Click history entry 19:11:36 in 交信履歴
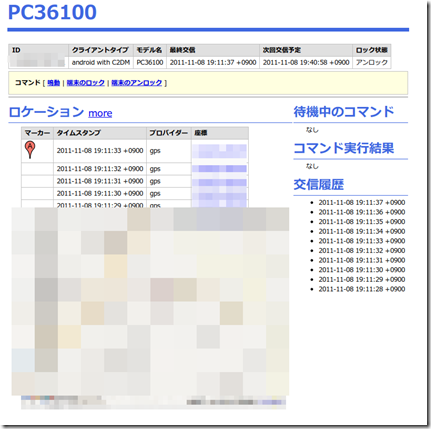 click(362, 212)
